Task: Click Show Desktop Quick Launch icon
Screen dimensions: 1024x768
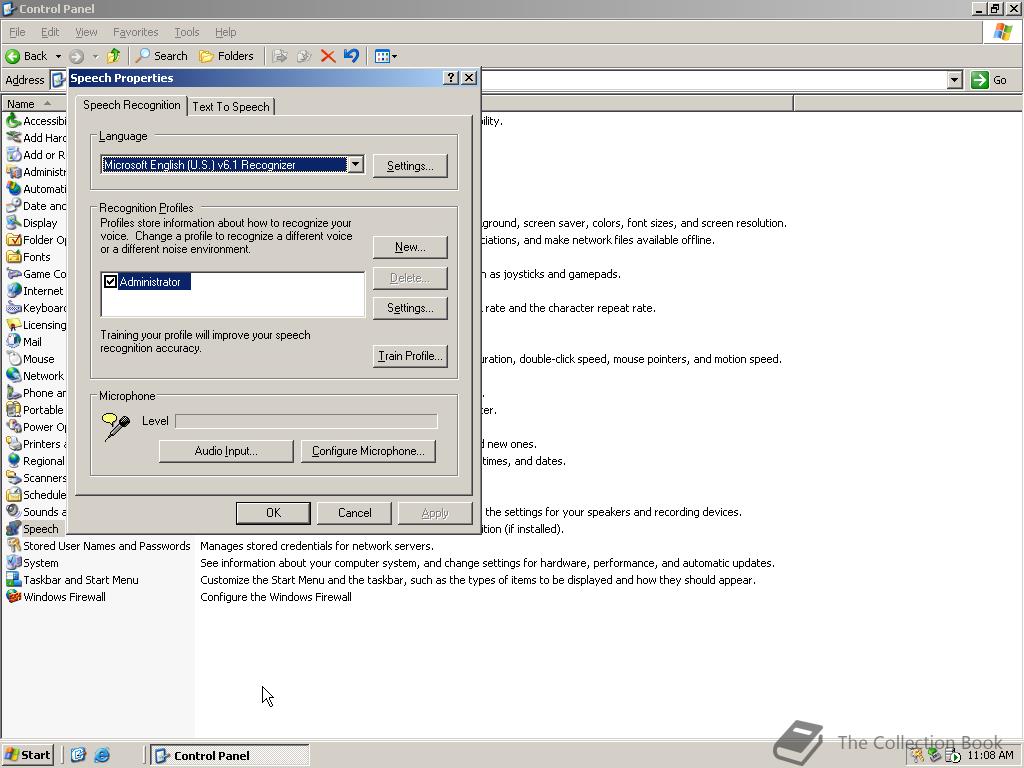Action: point(78,755)
